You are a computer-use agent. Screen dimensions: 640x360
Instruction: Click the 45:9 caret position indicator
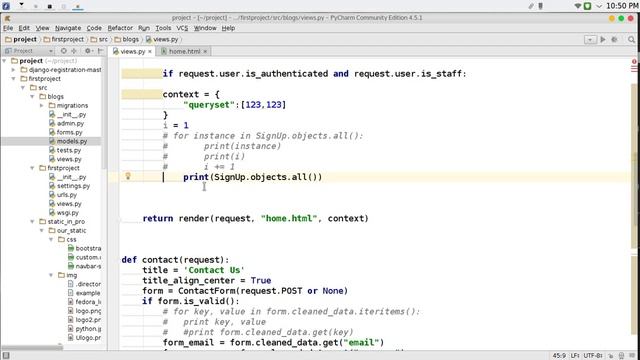point(559,356)
